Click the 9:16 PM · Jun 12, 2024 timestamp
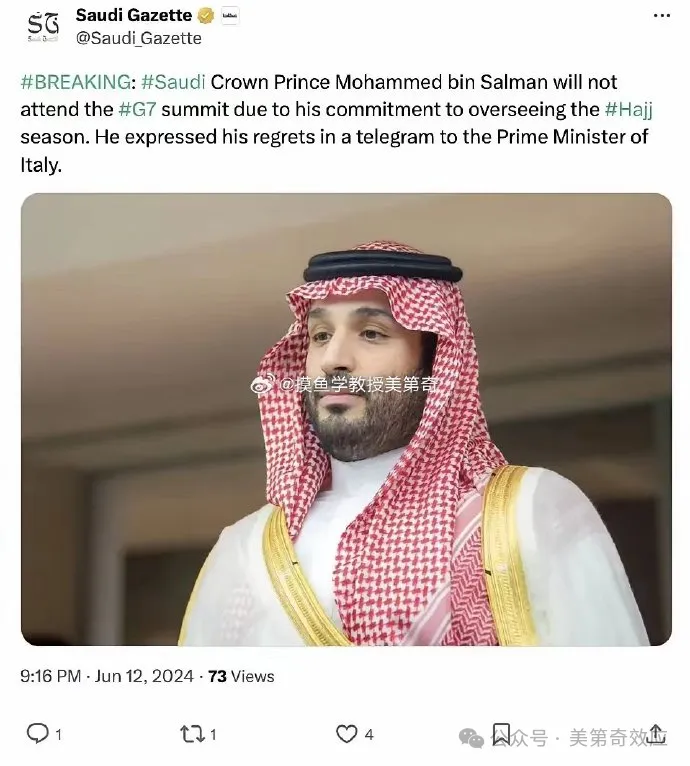This screenshot has height=766, width=690. (108, 676)
